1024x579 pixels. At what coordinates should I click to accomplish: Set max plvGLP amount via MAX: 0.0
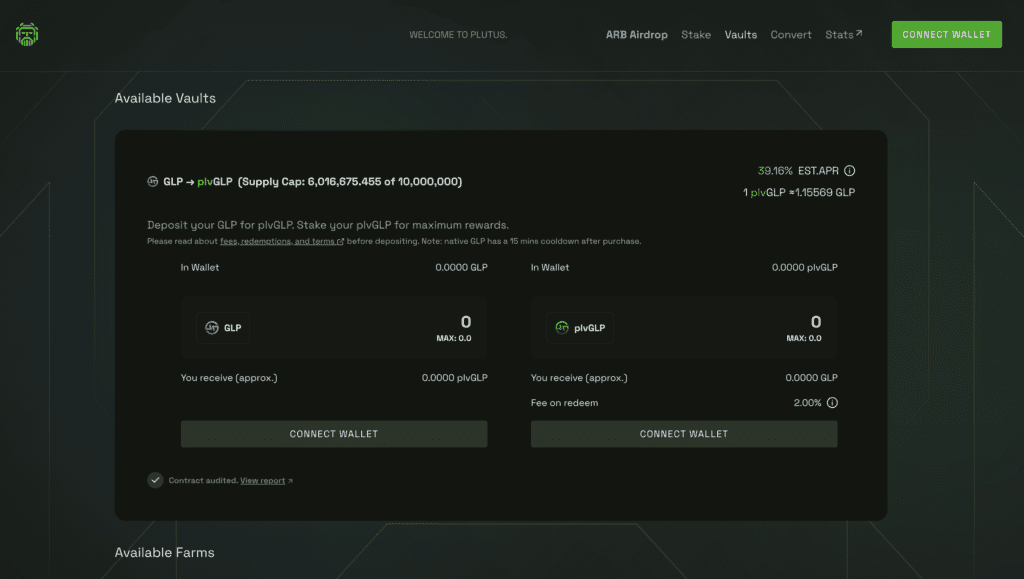click(804, 338)
